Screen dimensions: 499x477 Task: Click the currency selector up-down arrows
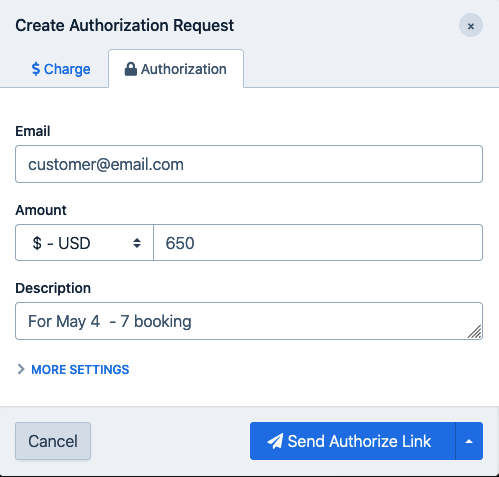point(137,243)
